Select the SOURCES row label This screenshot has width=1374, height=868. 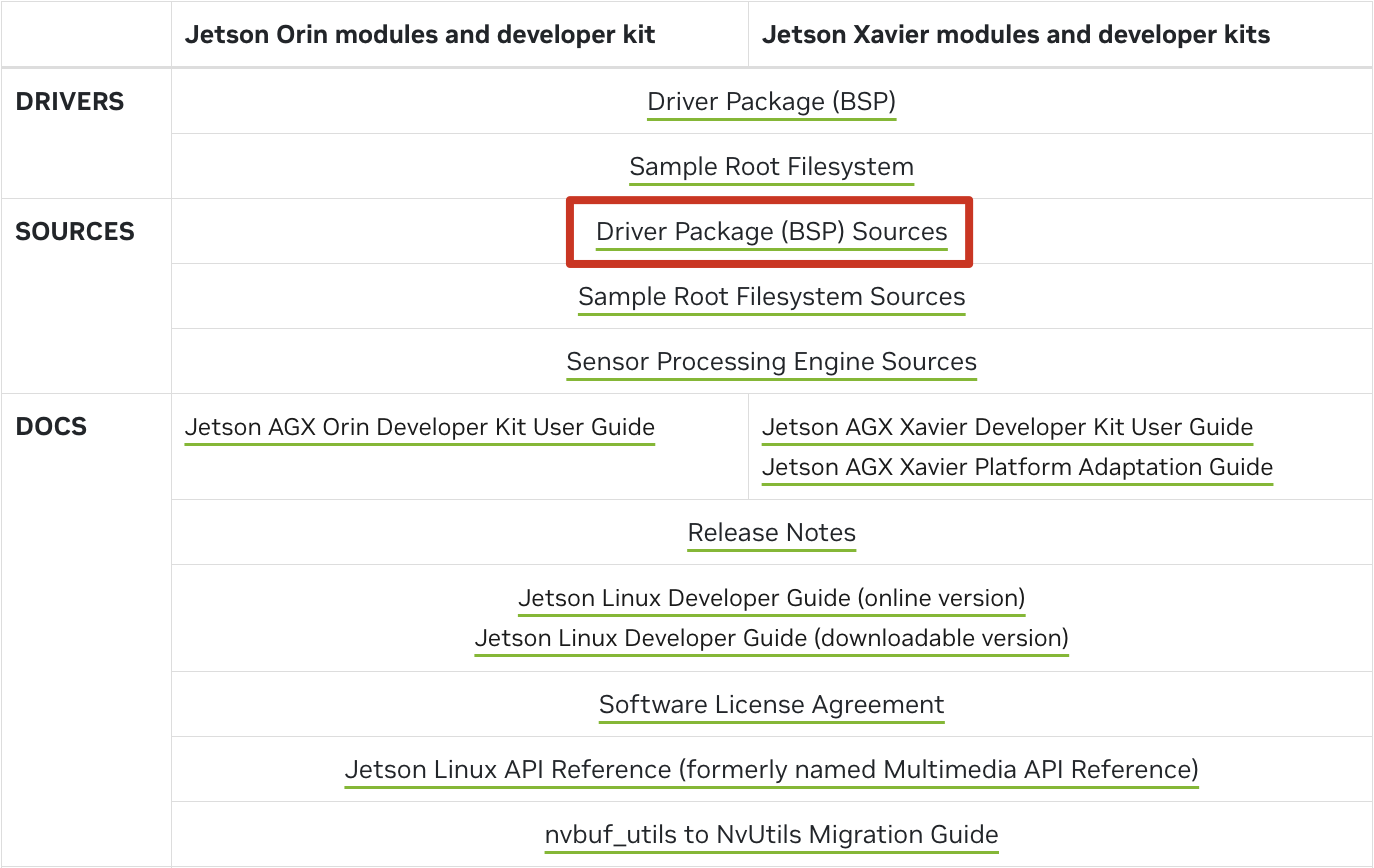point(75,232)
